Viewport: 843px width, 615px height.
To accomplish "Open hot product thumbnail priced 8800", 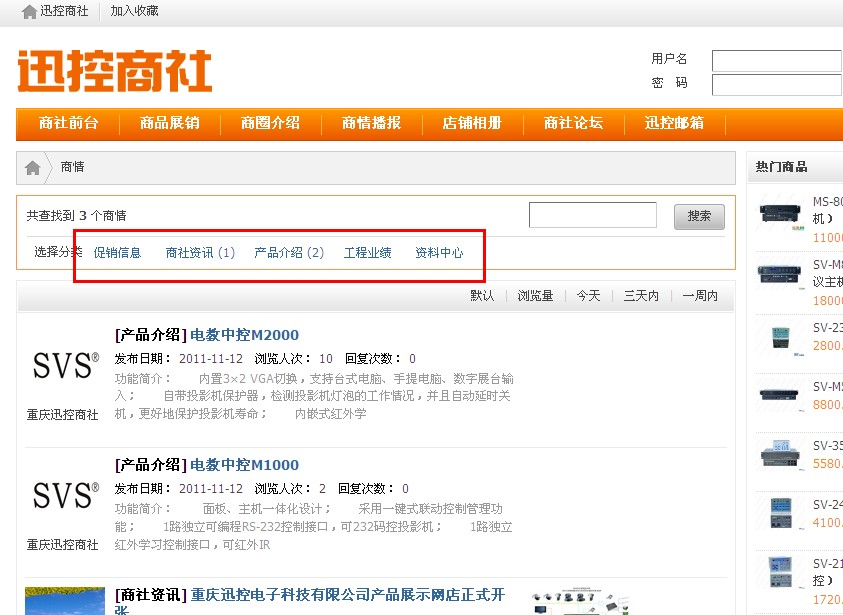I will click(x=780, y=396).
